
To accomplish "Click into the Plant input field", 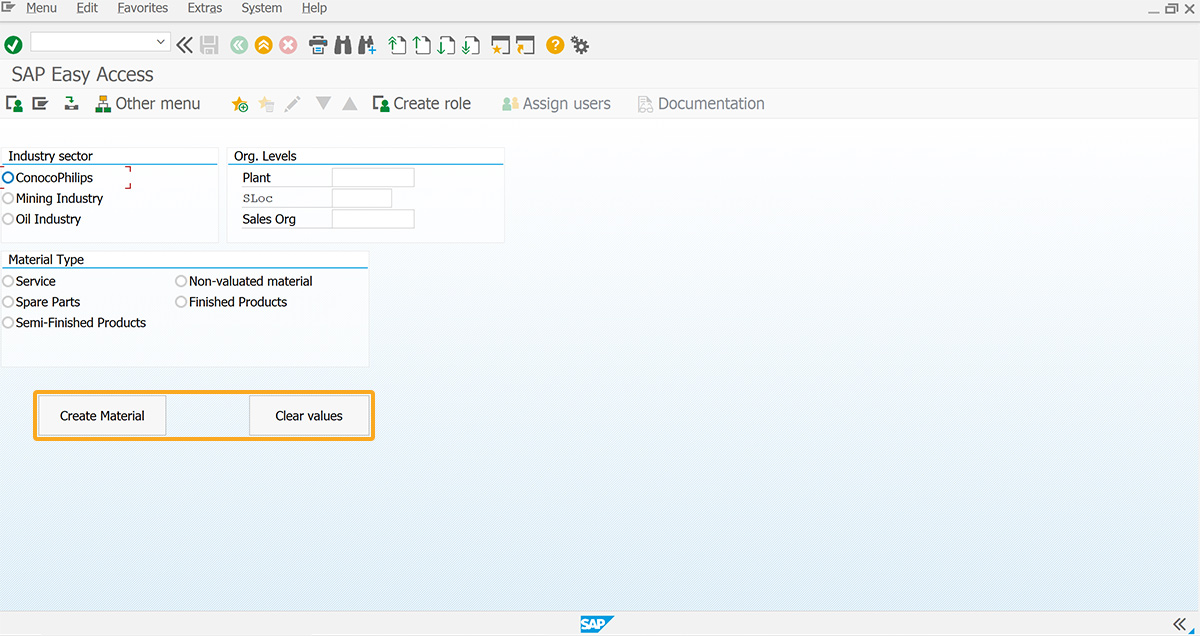I will pyautogui.click(x=373, y=178).
